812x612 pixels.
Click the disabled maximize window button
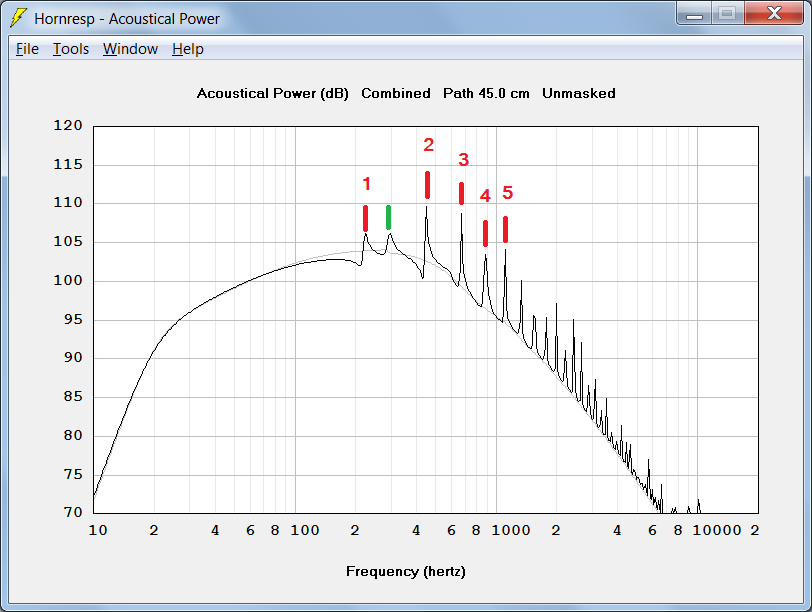click(x=728, y=13)
